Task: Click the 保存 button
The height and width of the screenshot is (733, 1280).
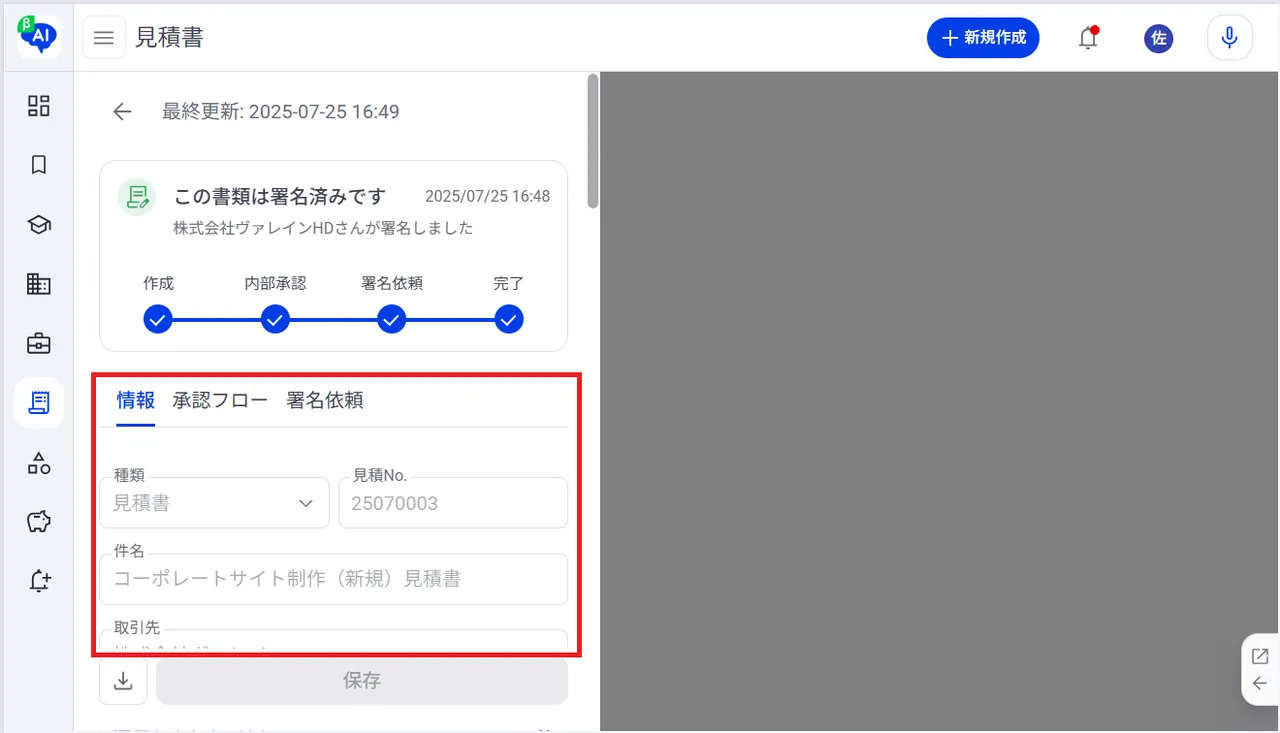Action: [x=362, y=681]
